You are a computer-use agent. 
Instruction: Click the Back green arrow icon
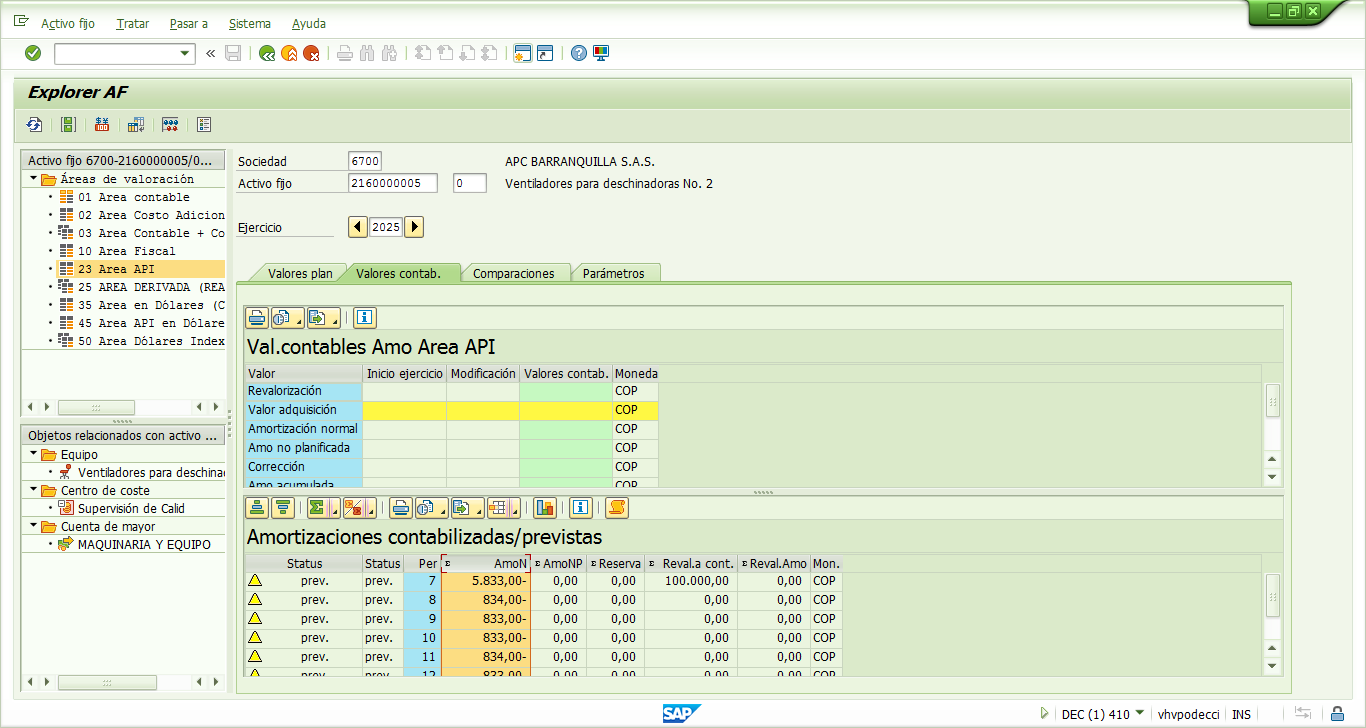coord(267,53)
